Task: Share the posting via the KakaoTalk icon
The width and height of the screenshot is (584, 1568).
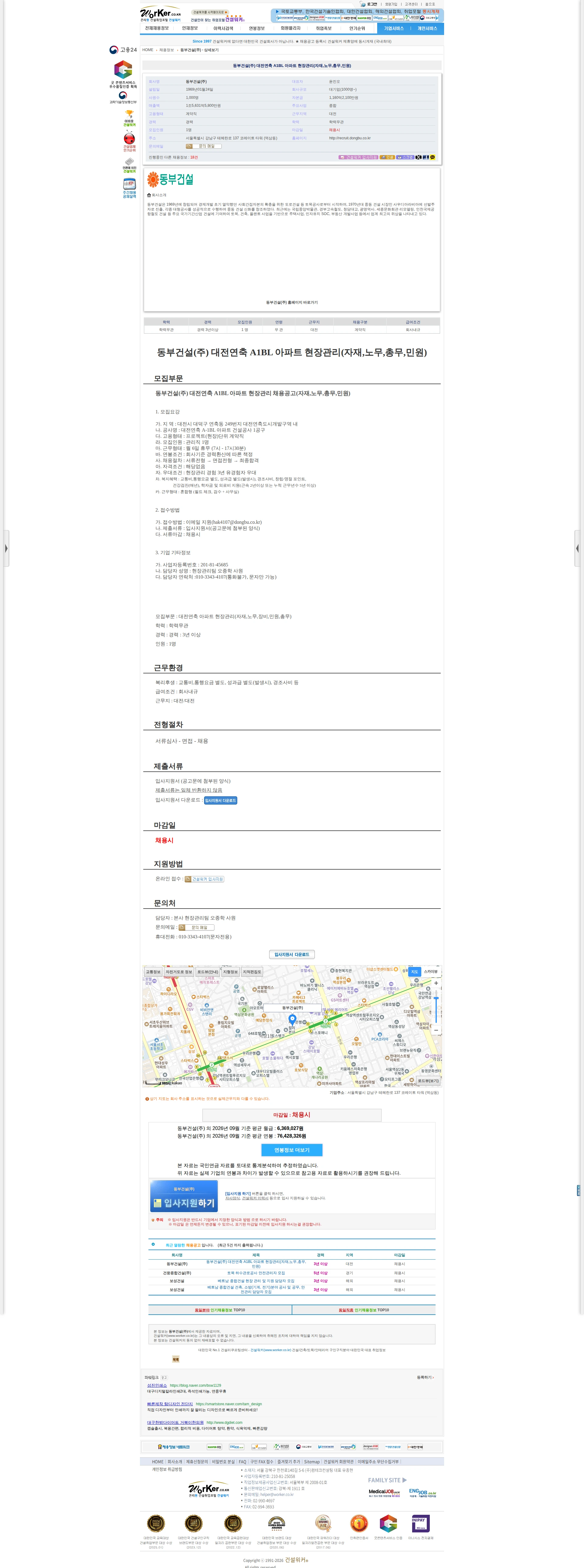Action: click(x=432, y=157)
